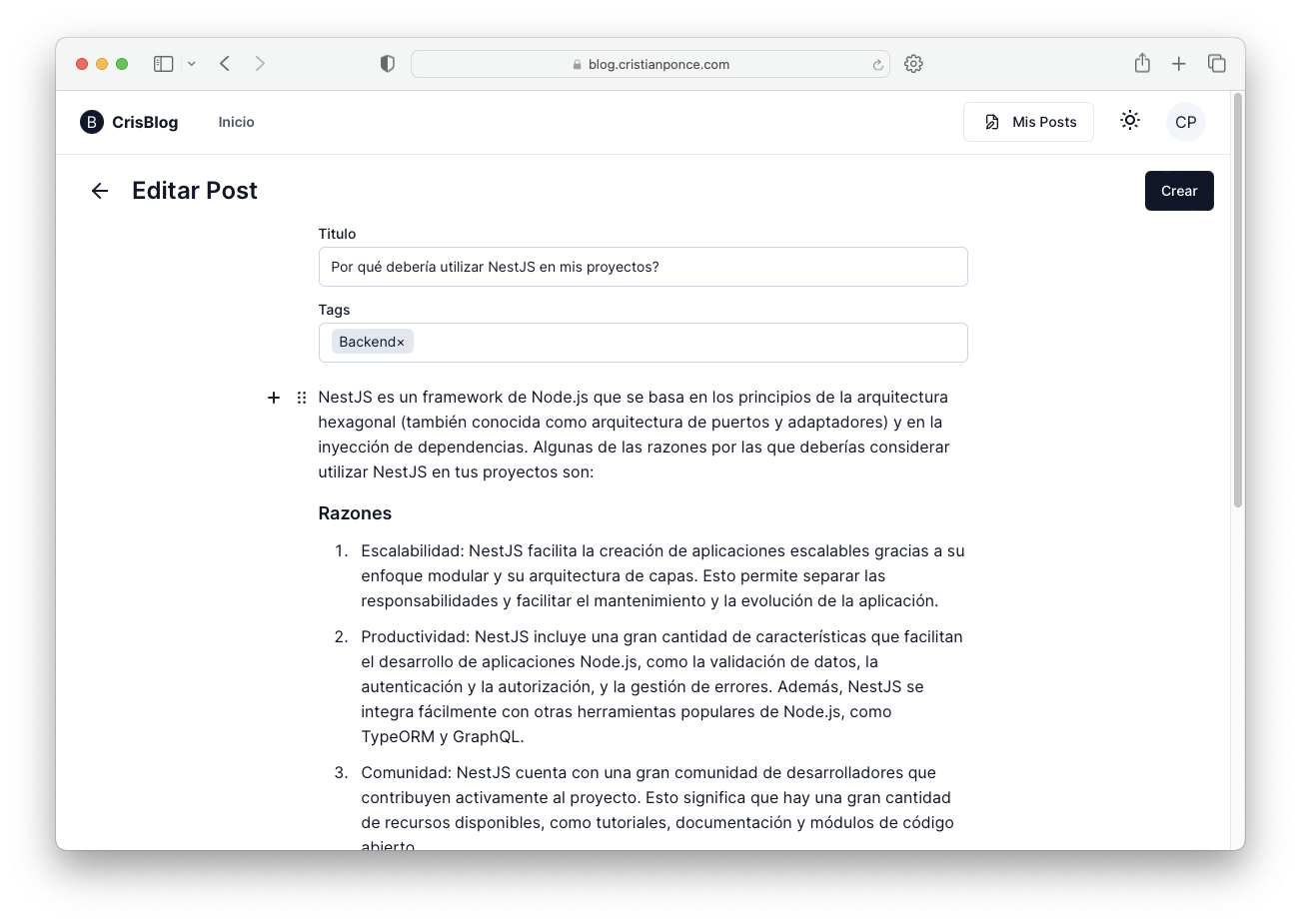
Task: Maximize the window with the green button
Action: [x=122, y=64]
